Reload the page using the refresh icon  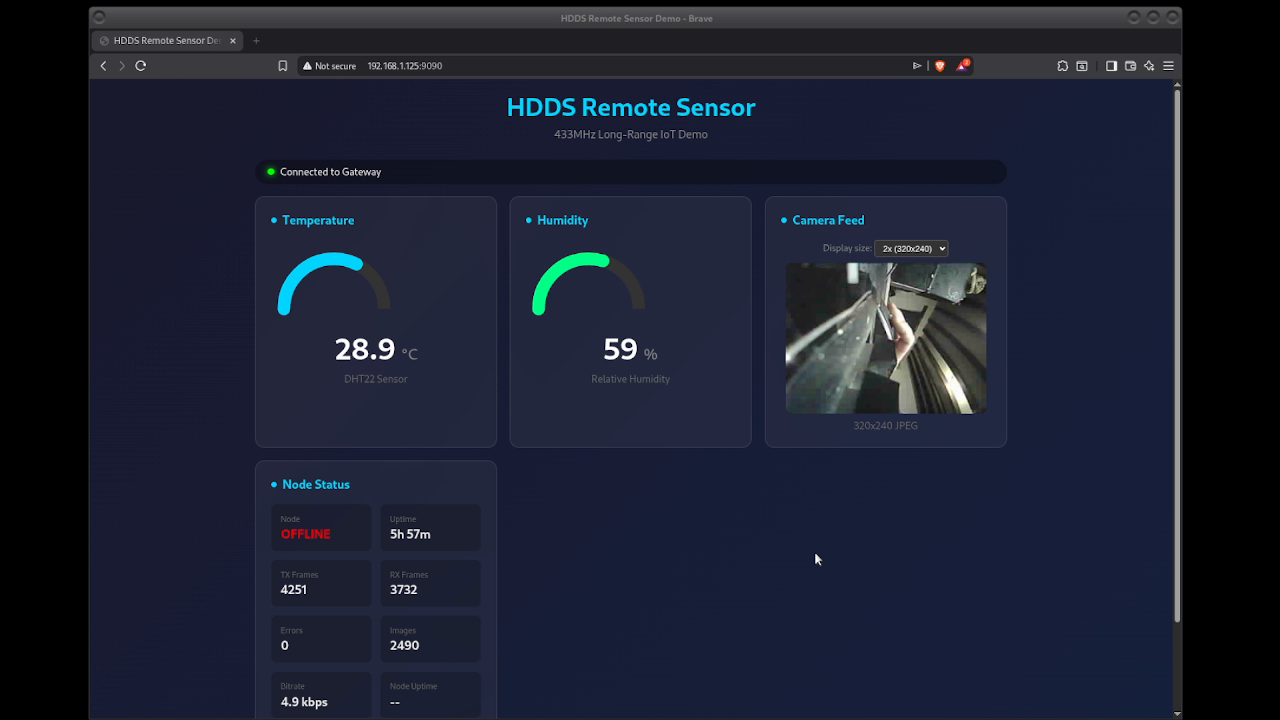pyautogui.click(x=140, y=65)
